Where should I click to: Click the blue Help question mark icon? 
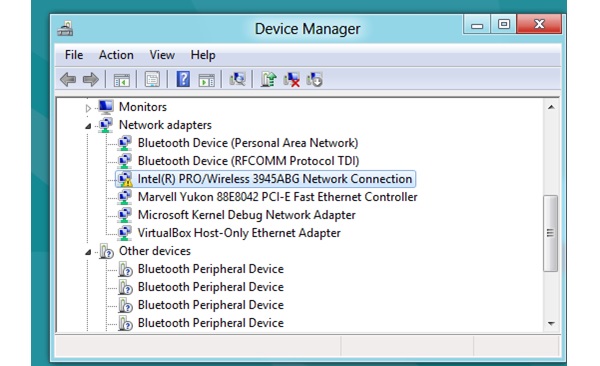coord(183,79)
